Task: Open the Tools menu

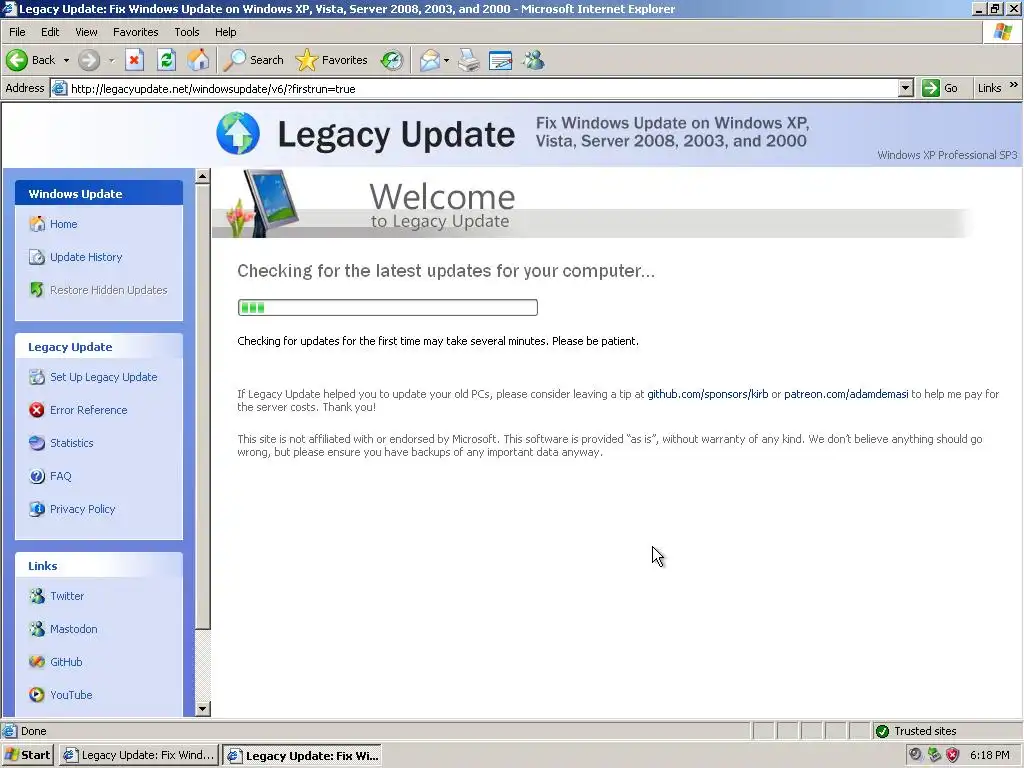Action: click(x=187, y=32)
